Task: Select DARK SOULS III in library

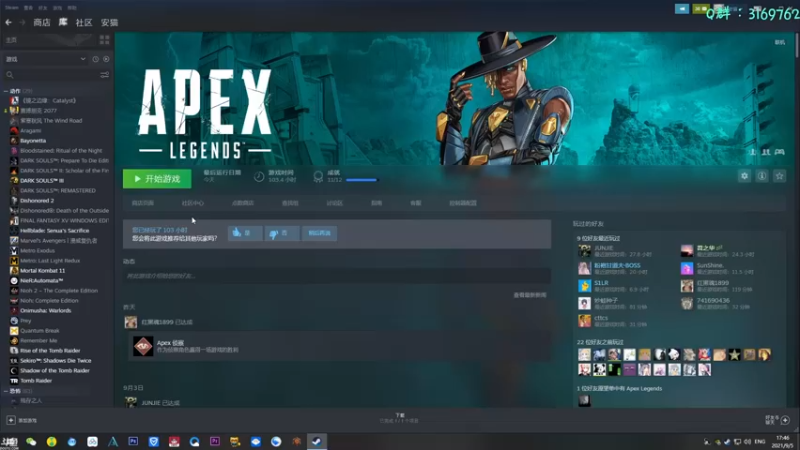Action: [42, 181]
